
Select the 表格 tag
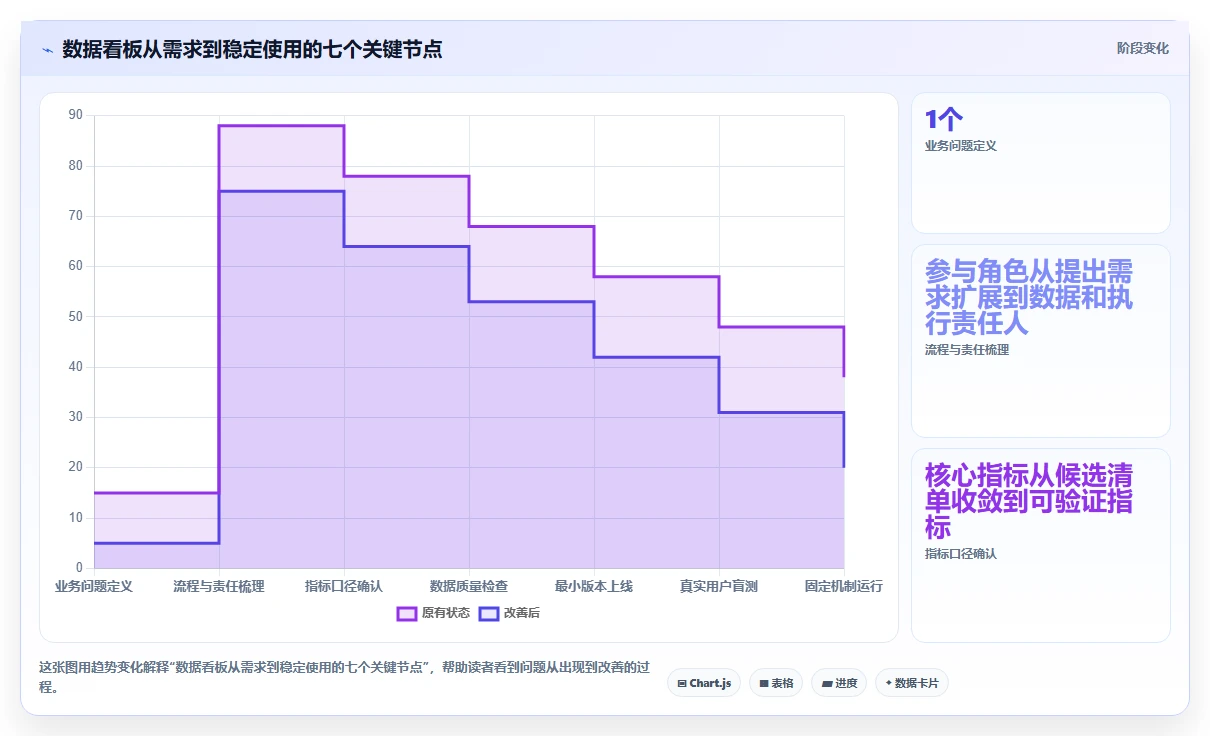tap(776, 683)
